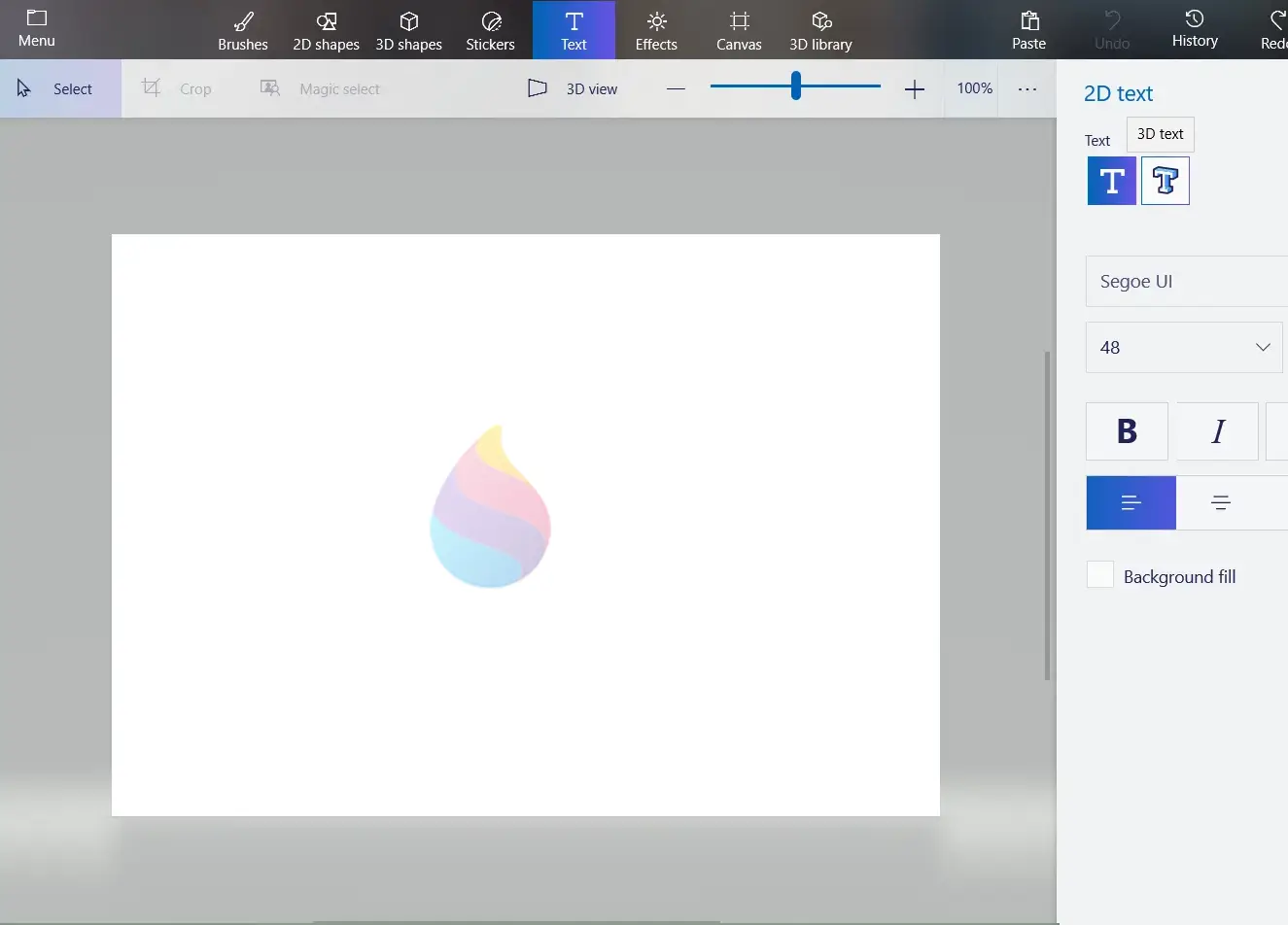
Task: Open the Brushes tool
Action: point(243,30)
